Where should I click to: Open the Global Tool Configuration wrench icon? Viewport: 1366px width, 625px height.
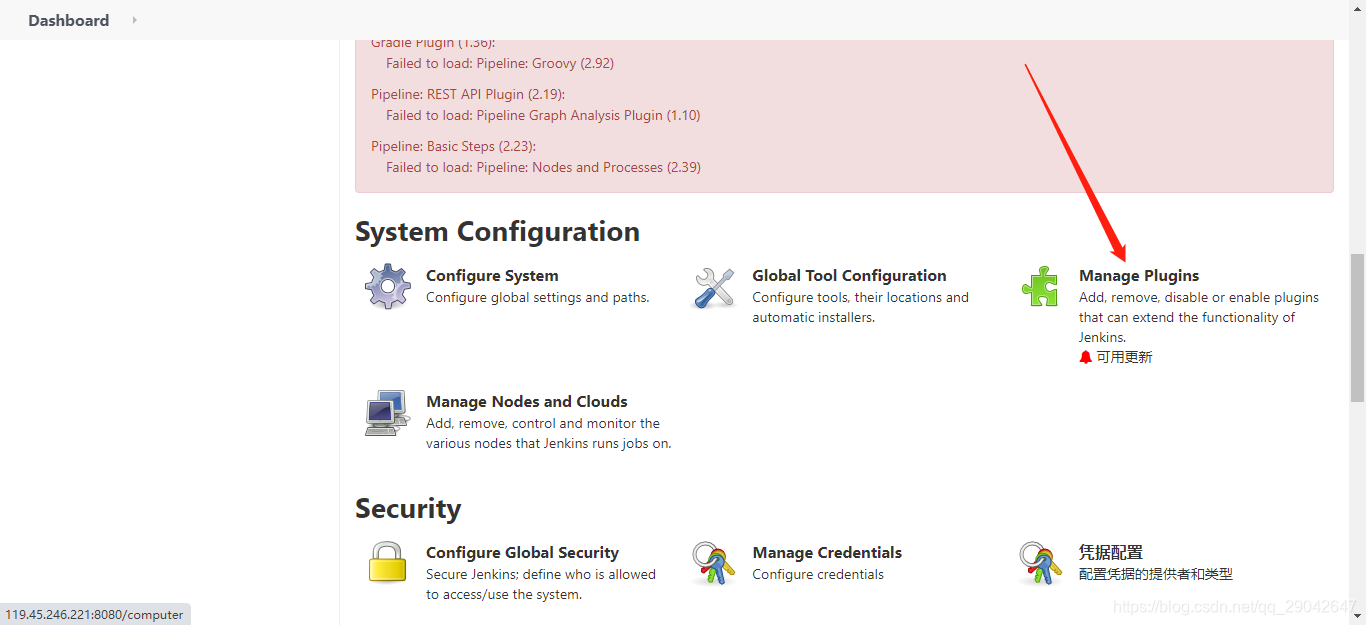(x=714, y=287)
